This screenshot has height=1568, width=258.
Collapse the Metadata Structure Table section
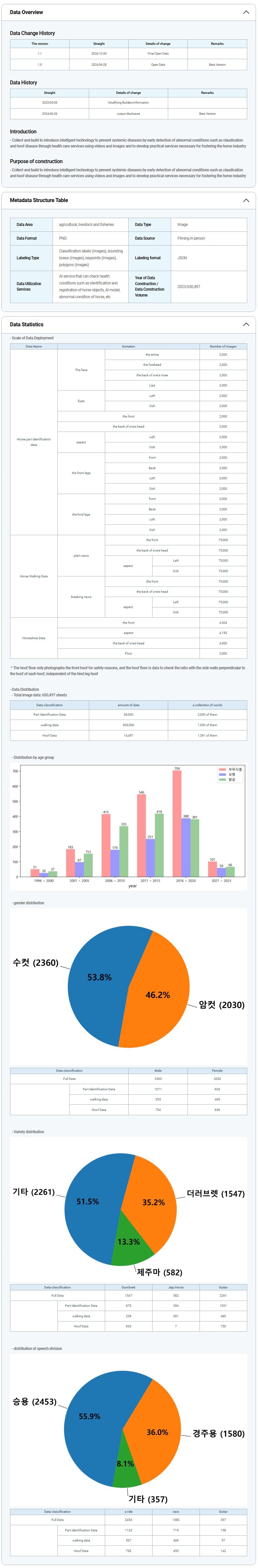pos(246,200)
